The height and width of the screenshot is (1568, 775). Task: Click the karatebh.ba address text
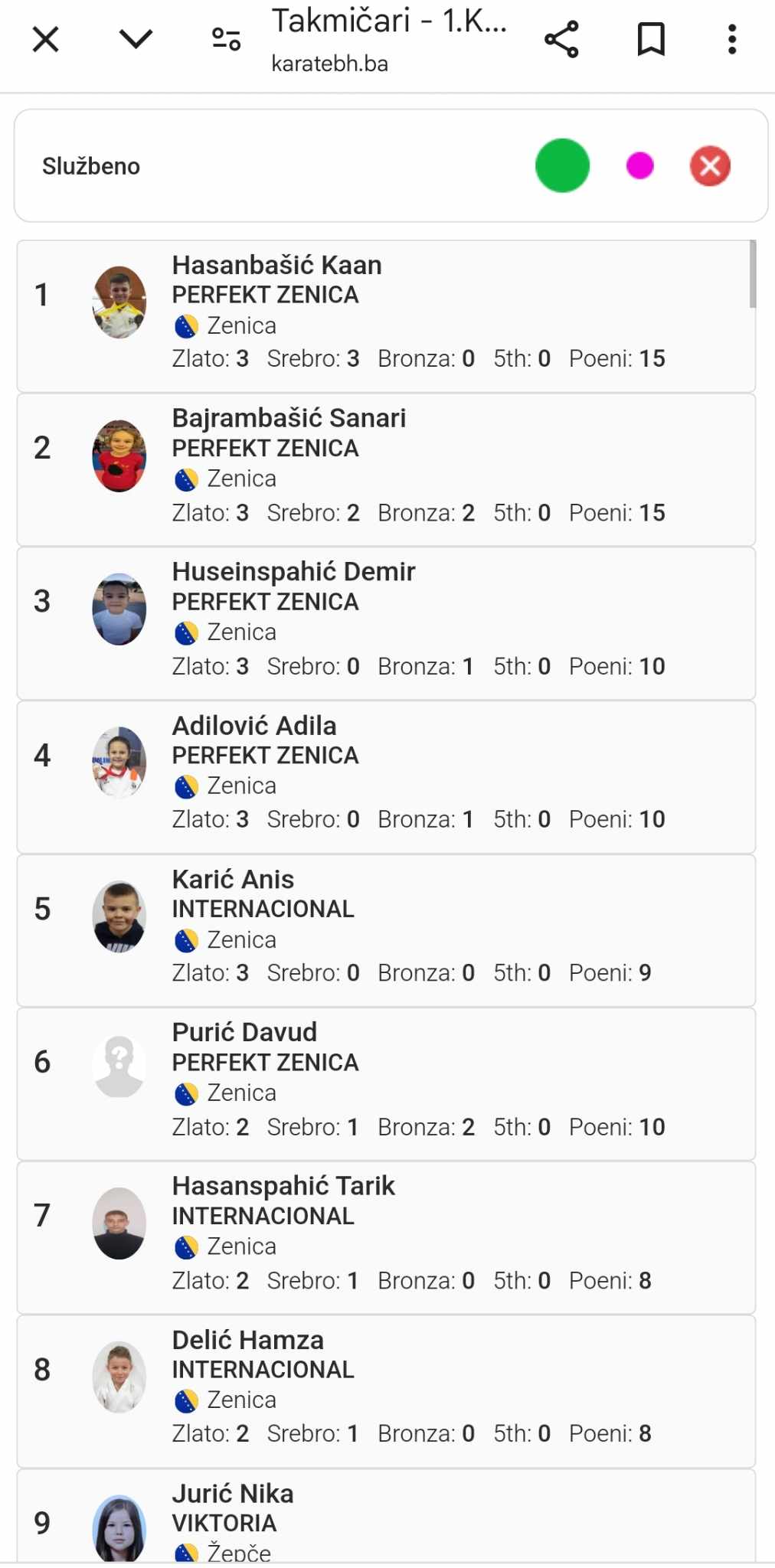pyautogui.click(x=329, y=64)
